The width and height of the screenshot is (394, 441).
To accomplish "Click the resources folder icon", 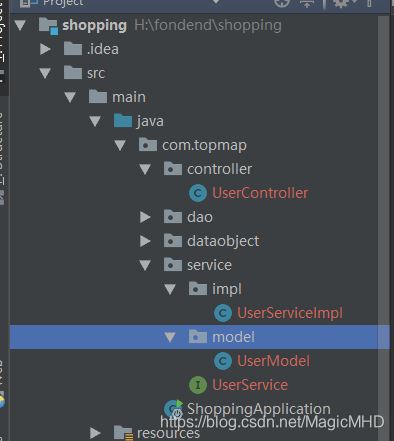I will (123, 433).
